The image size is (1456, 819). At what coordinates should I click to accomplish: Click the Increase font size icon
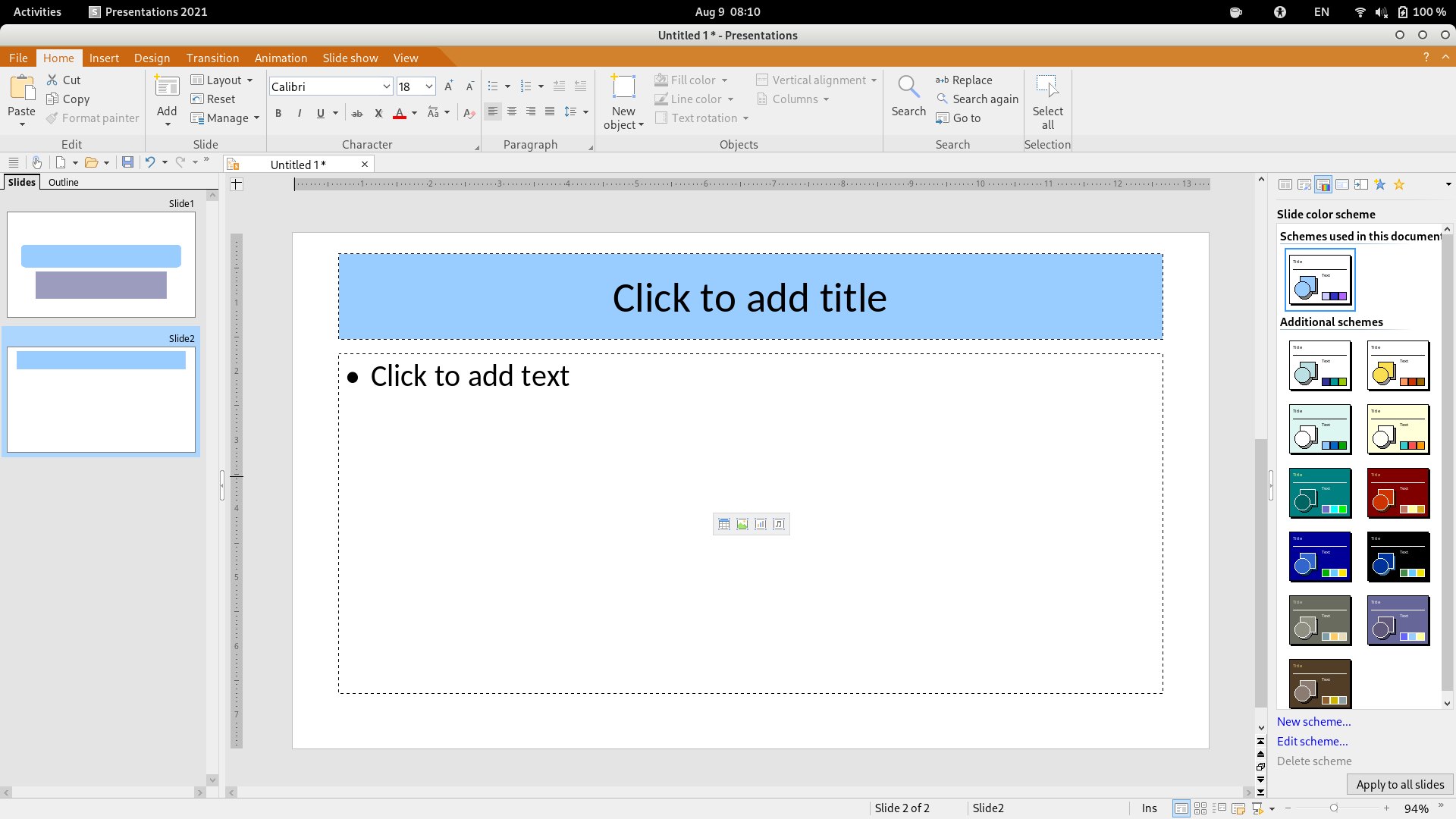tap(448, 86)
